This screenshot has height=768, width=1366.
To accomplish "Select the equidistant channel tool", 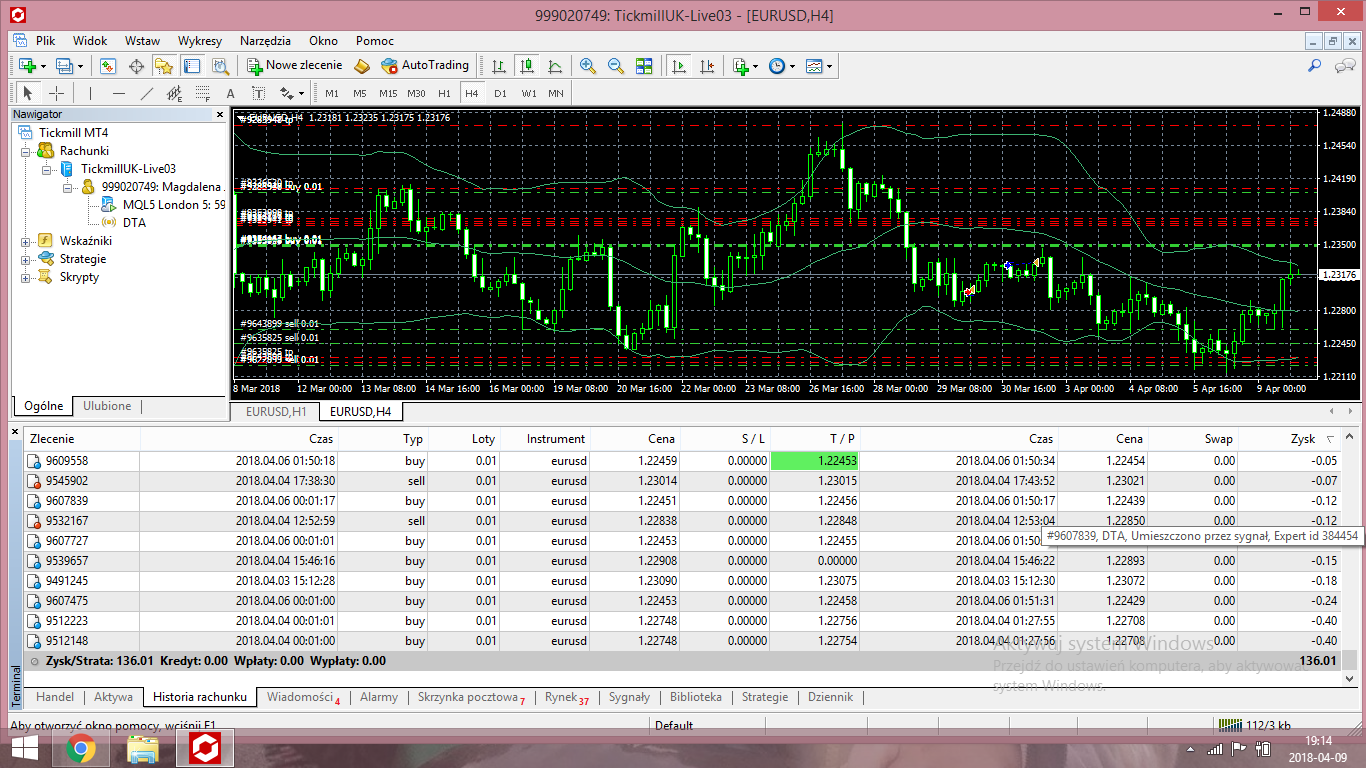I will 175,93.
